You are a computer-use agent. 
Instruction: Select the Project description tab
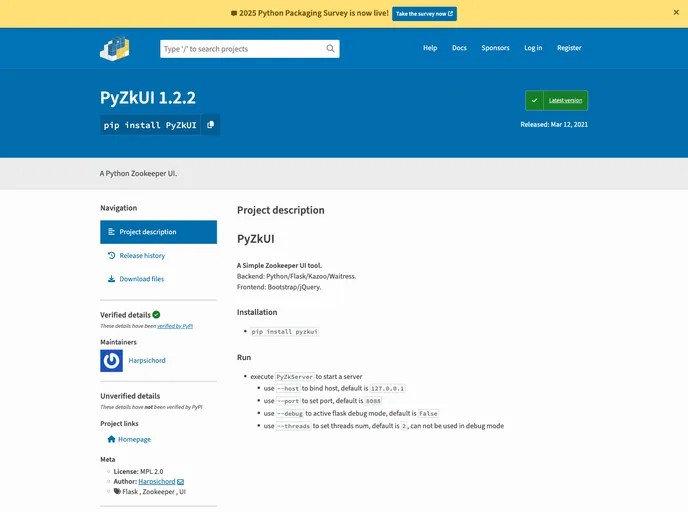pyautogui.click(x=158, y=232)
